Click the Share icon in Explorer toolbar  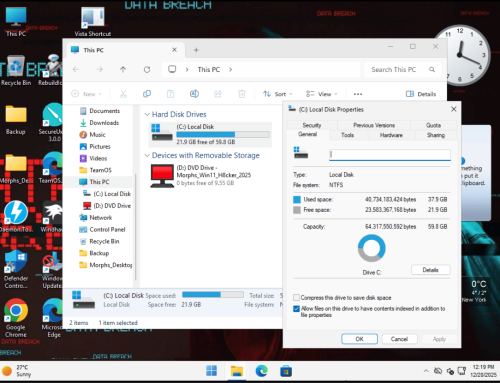coord(218,94)
